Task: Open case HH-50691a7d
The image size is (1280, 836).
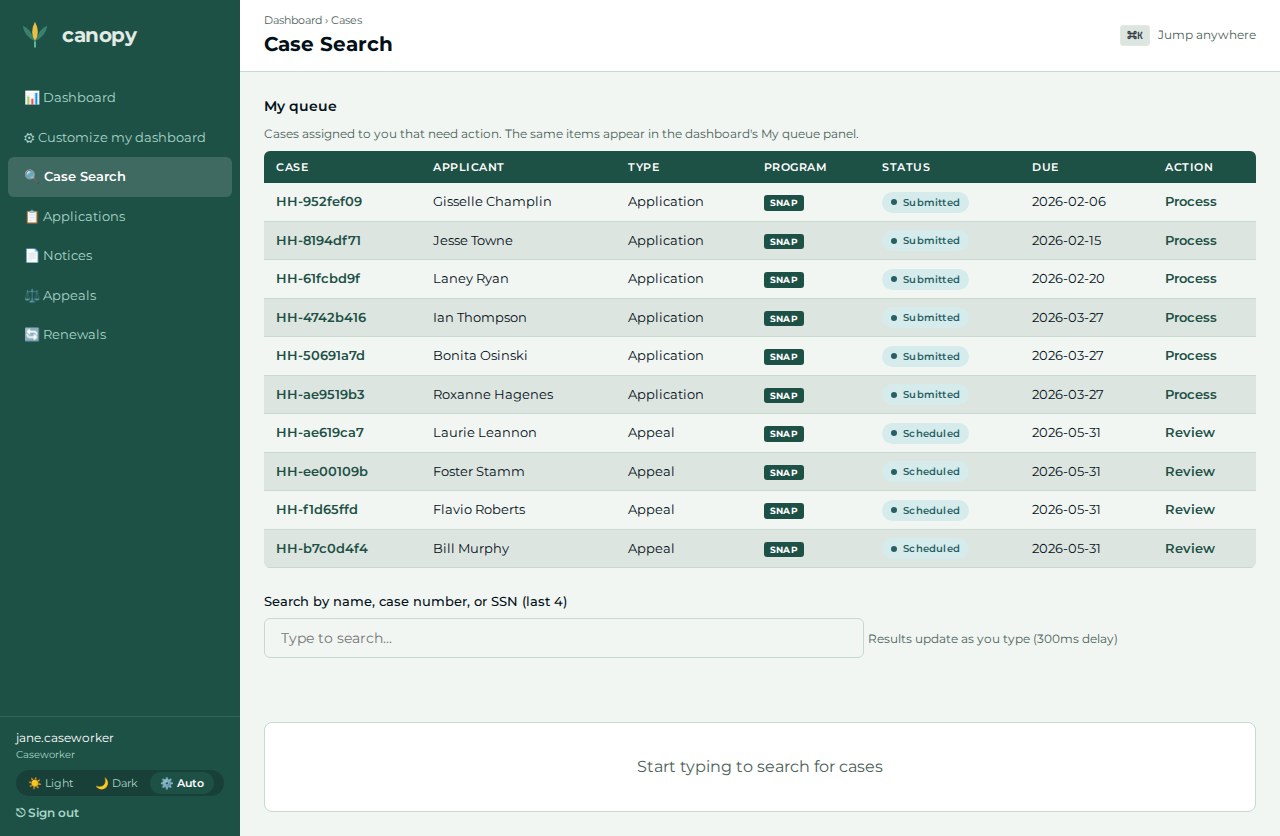Action: (x=320, y=356)
